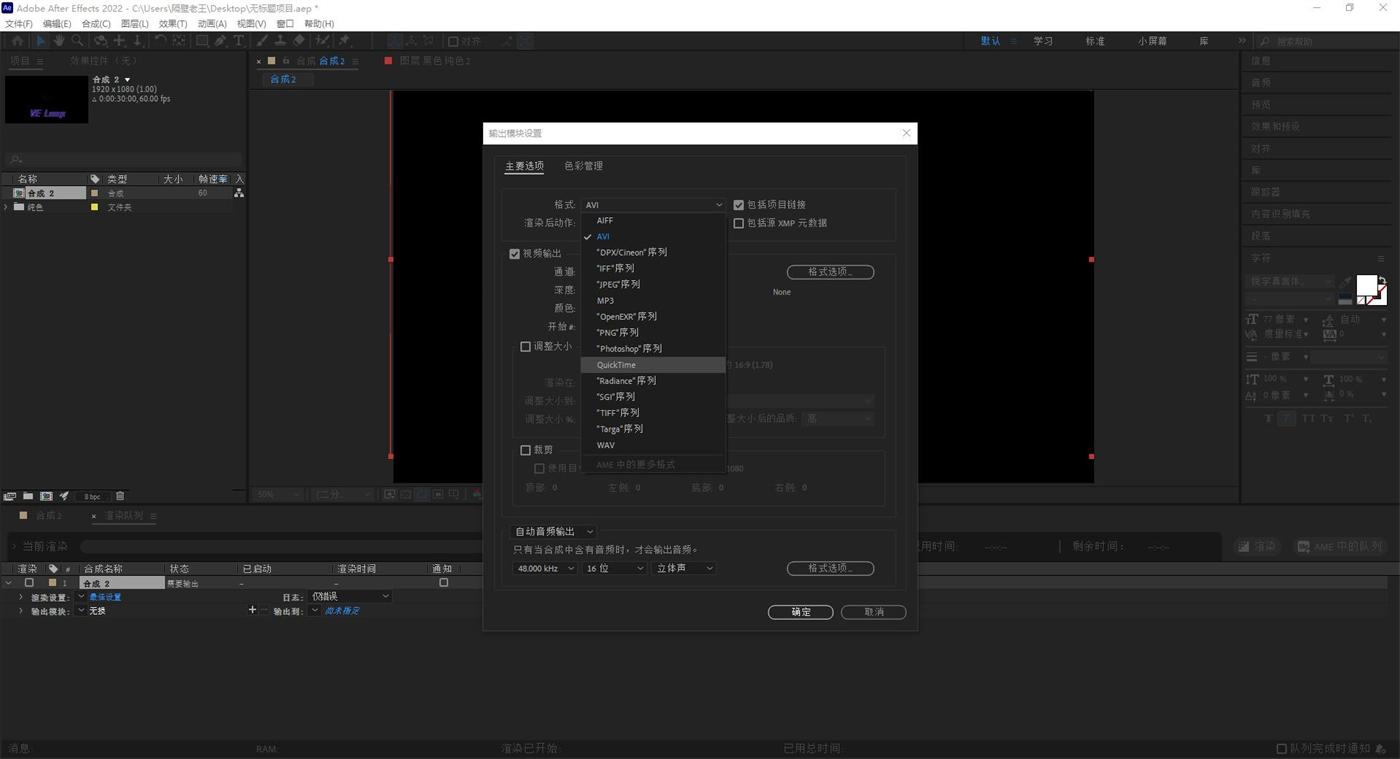Enable 裁剪 checkbox
Viewport: 1400px width, 759px height.
tap(526, 450)
